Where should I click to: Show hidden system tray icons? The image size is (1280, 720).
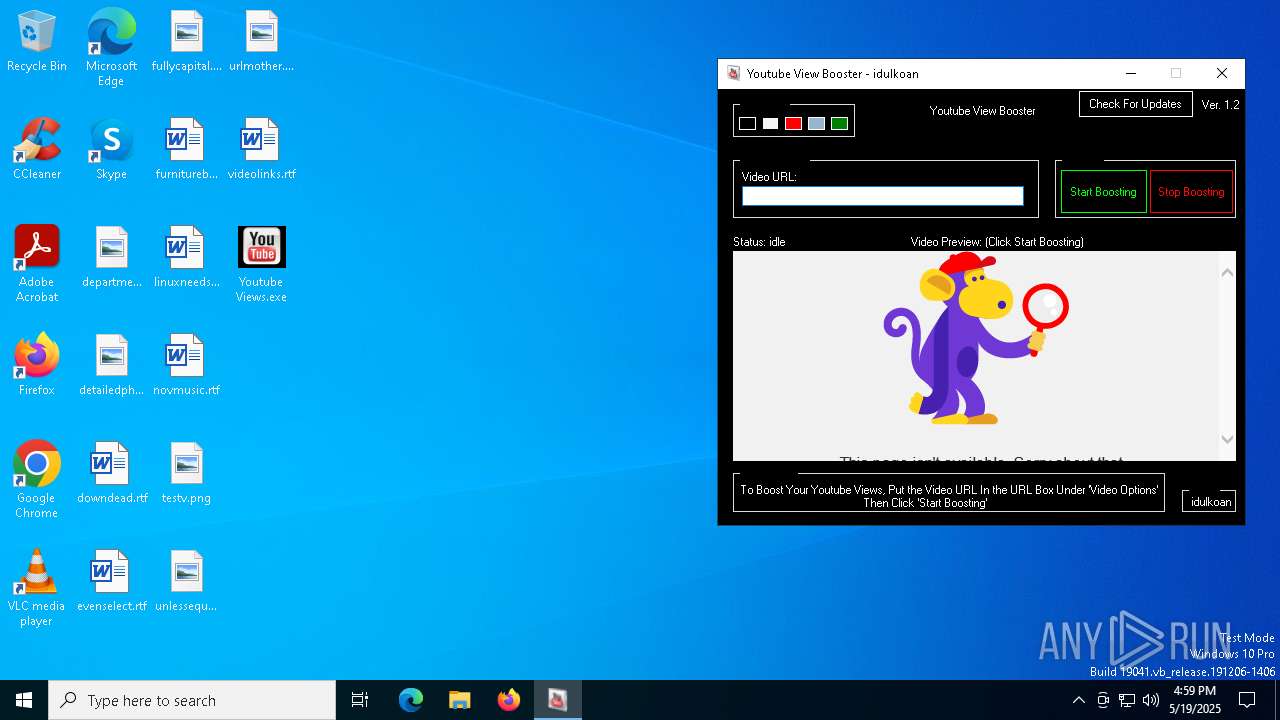pyautogui.click(x=1078, y=700)
